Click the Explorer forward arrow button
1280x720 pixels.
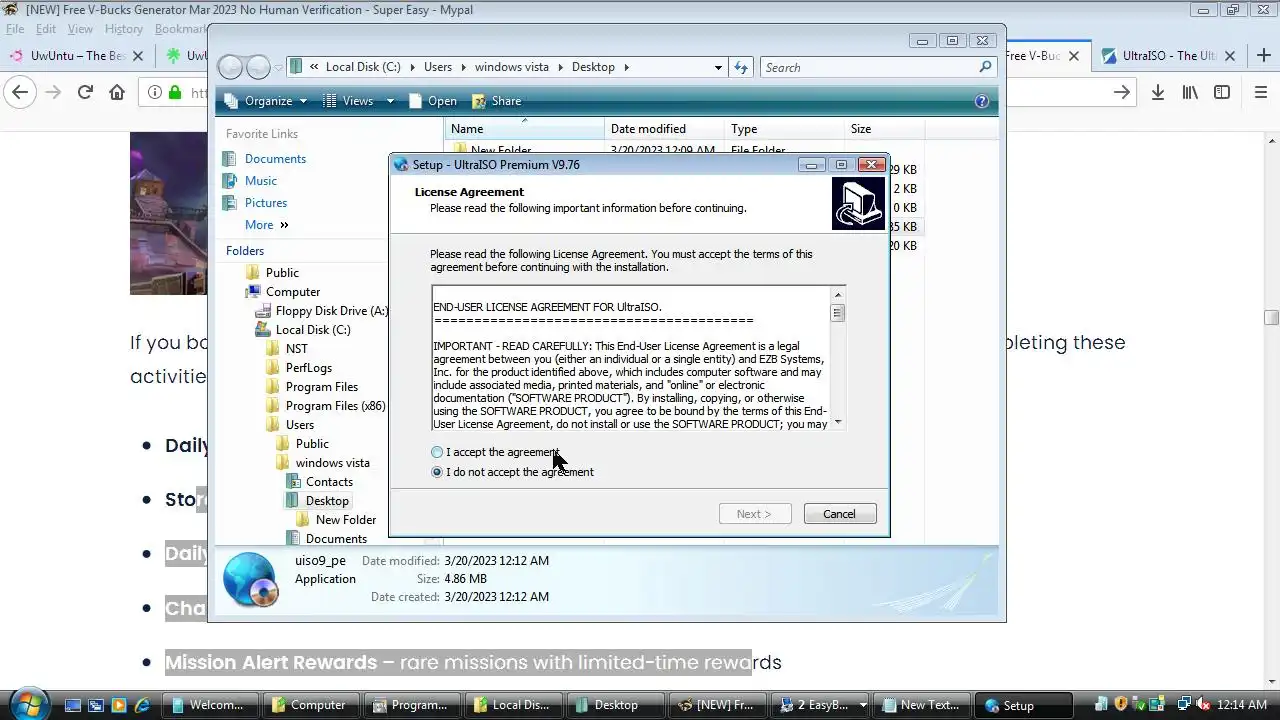tap(258, 67)
